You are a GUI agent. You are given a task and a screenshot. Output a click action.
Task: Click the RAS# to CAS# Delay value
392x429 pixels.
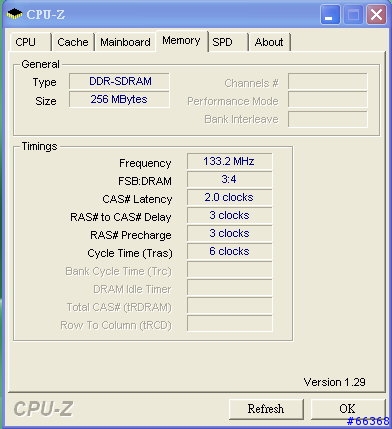[229, 216]
